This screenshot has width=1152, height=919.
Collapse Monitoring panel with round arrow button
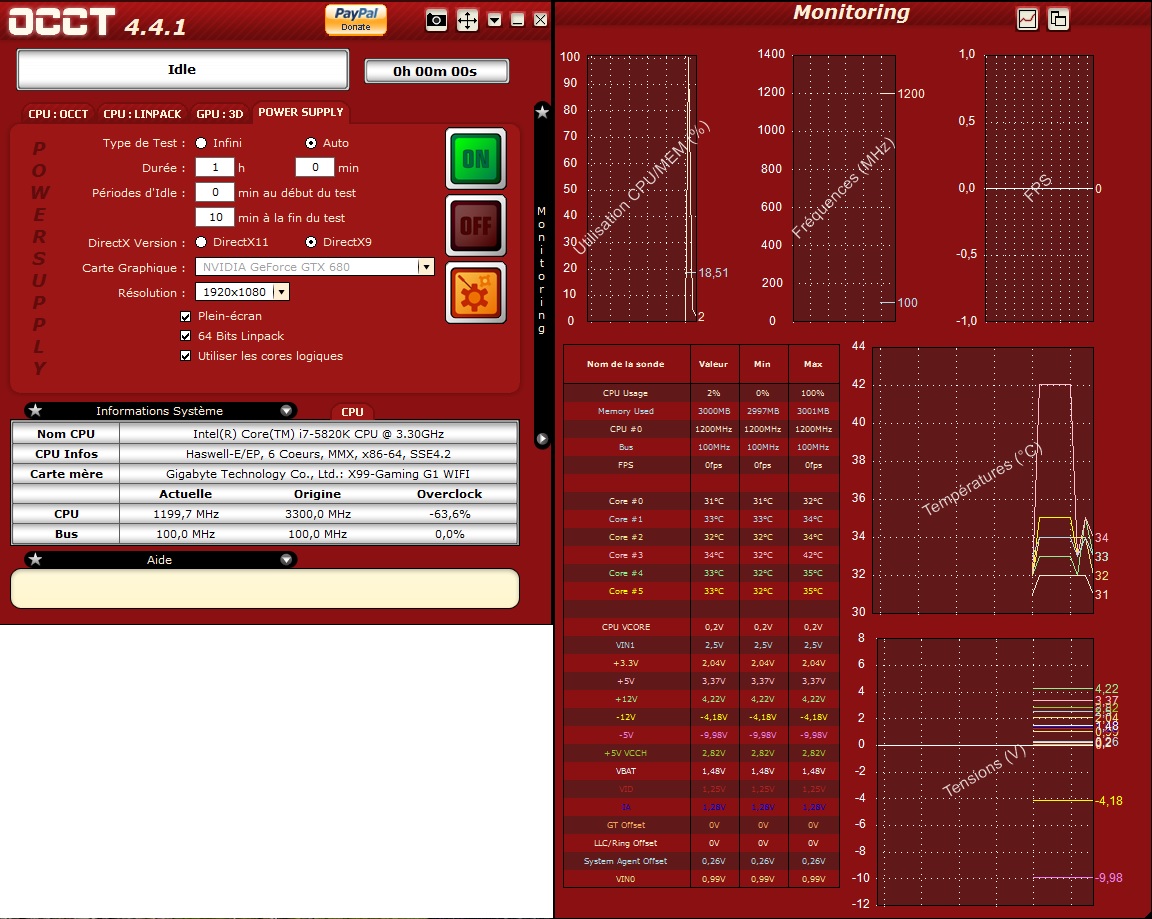click(x=542, y=439)
